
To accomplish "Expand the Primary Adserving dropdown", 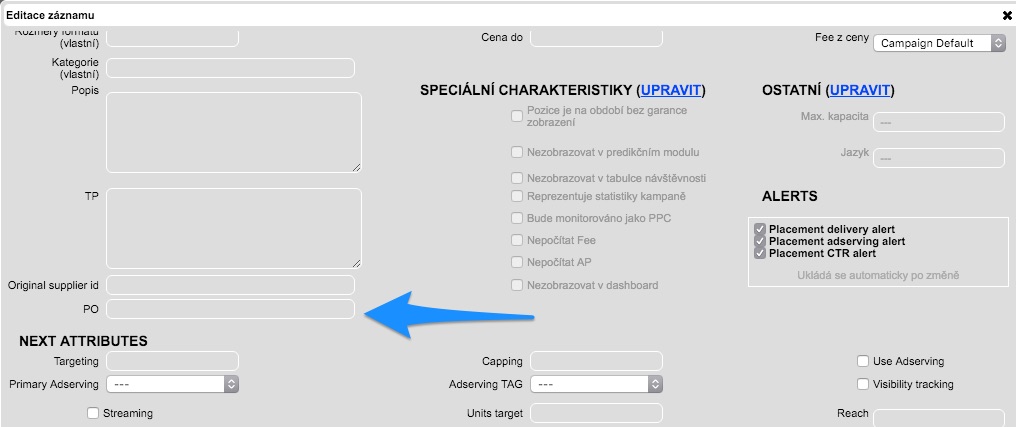I will click(172, 384).
